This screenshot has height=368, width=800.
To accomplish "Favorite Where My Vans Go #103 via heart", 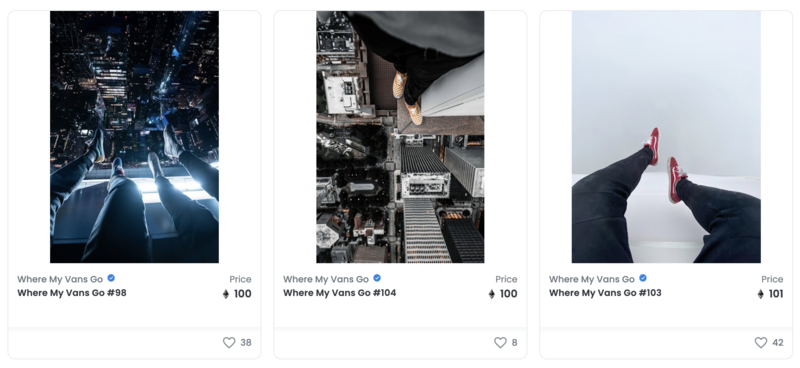I will [x=761, y=342].
